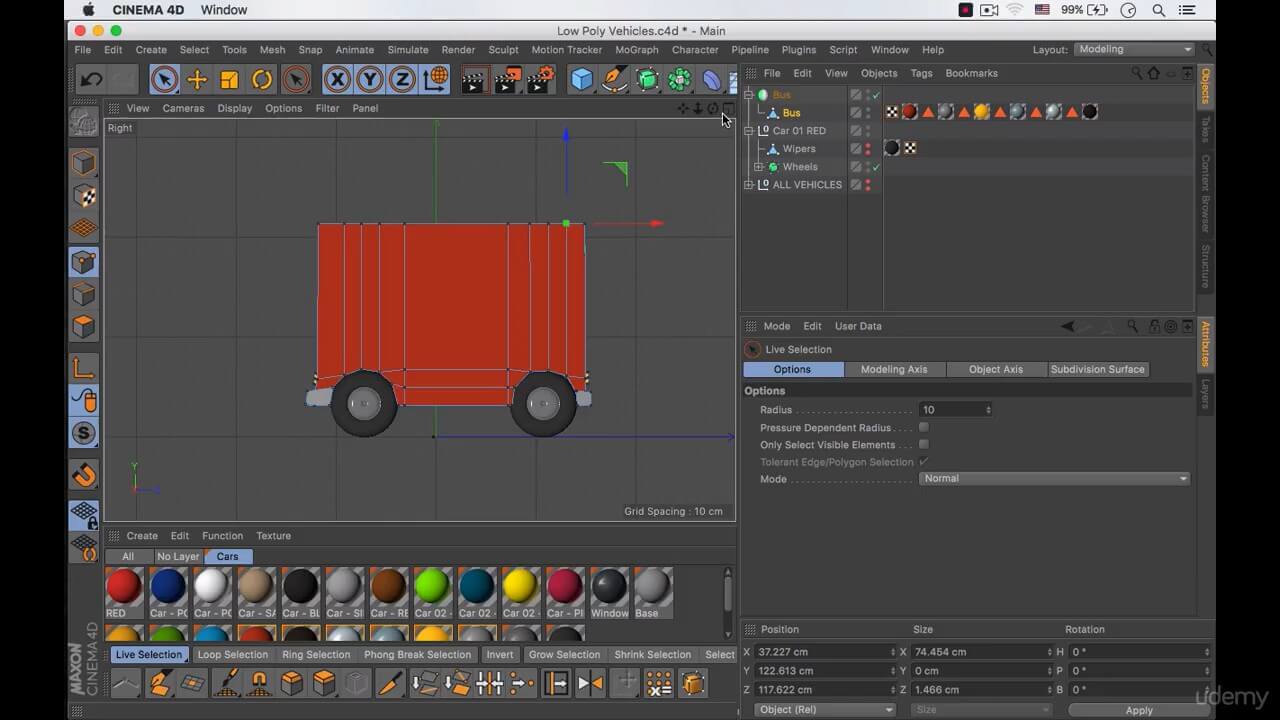Open the Render view icon in the toolbar
This screenshot has width=1280, height=720.
pyautogui.click(x=472, y=79)
